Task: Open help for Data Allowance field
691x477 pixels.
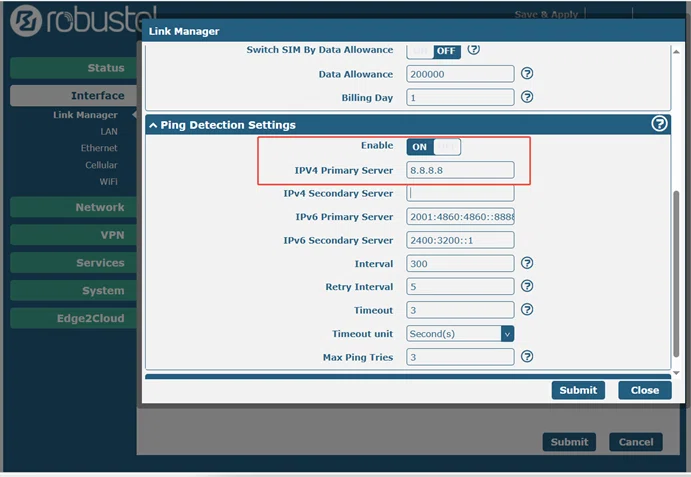Action: point(527,73)
